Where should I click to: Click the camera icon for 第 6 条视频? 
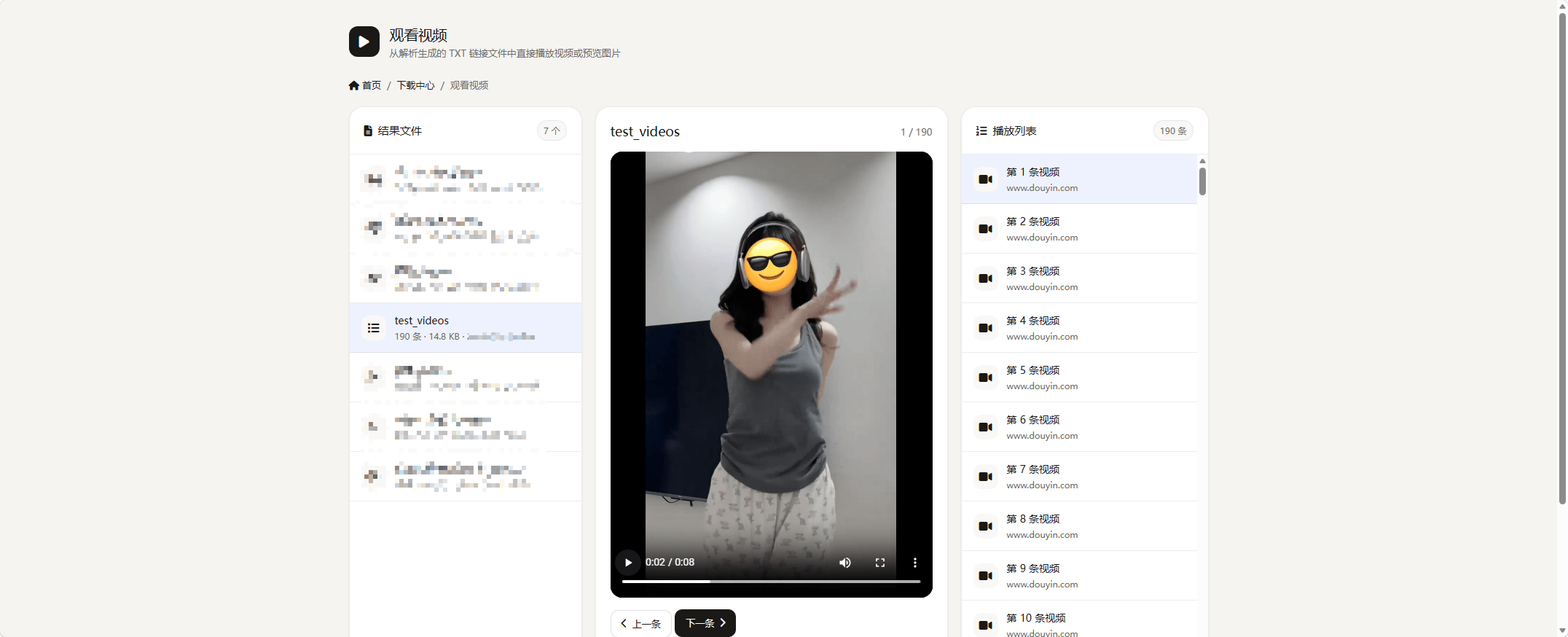986,427
